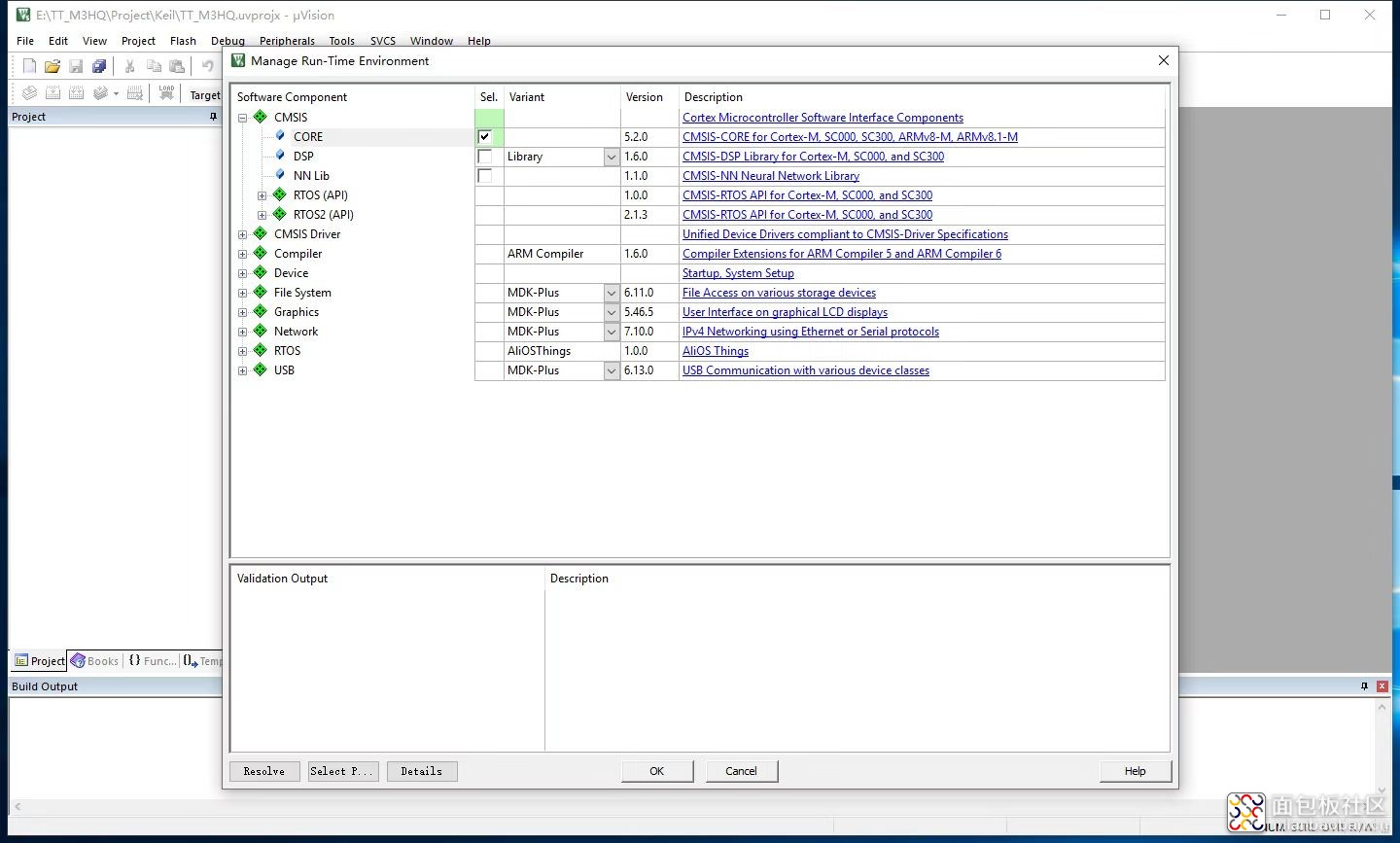Open the File menu
Image resolution: width=1400 pixels, height=843 pixels.
tap(25, 41)
